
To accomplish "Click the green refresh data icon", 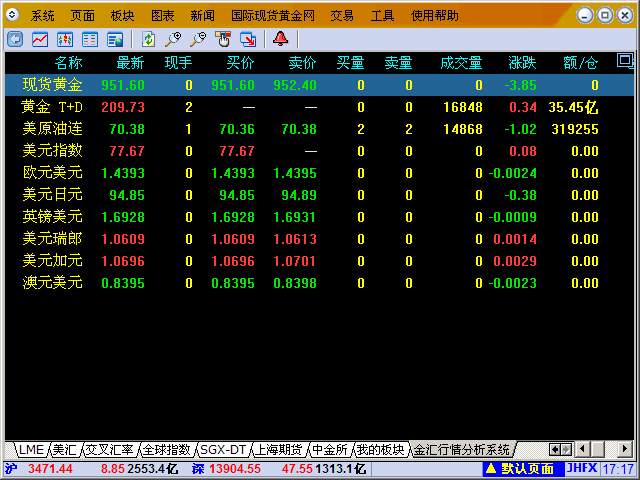I will click(148, 39).
